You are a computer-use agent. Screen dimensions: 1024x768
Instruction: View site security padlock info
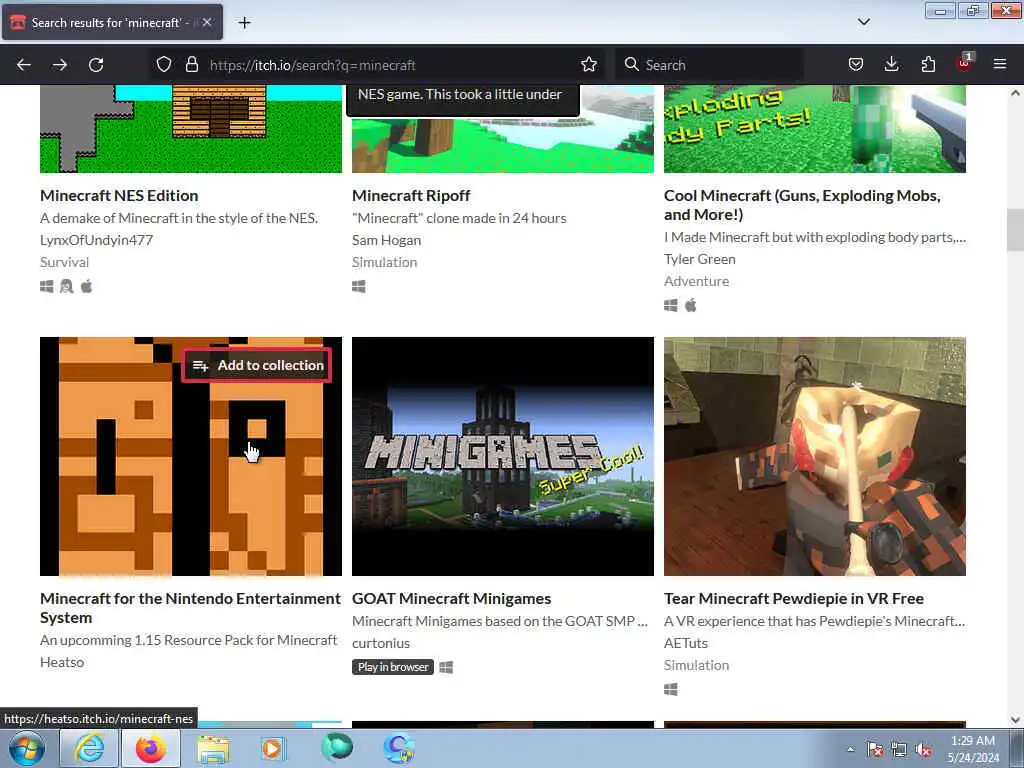[191, 65]
